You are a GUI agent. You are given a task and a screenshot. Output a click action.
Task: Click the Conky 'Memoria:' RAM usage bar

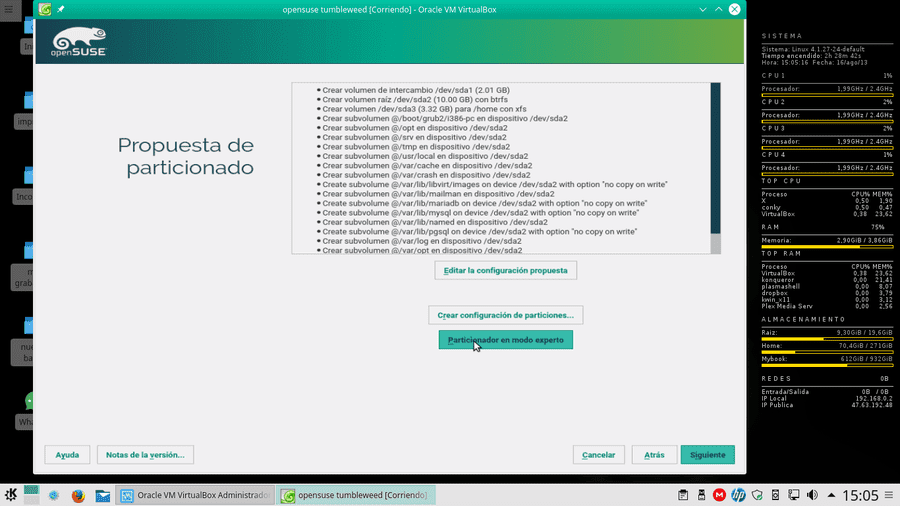[x=827, y=247]
